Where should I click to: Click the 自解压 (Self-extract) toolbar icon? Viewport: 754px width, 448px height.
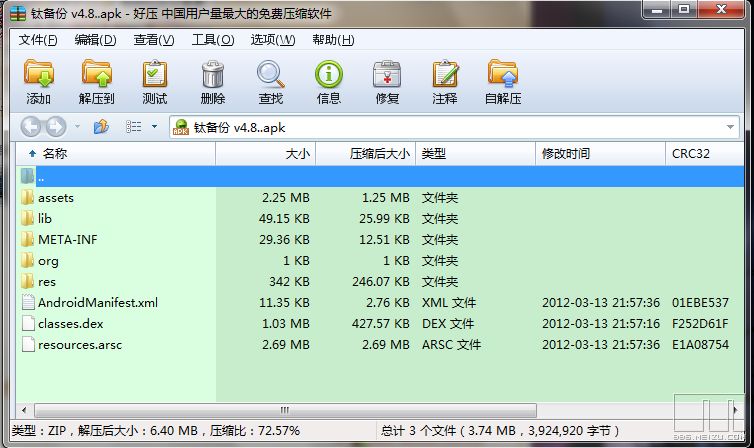coord(503,74)
